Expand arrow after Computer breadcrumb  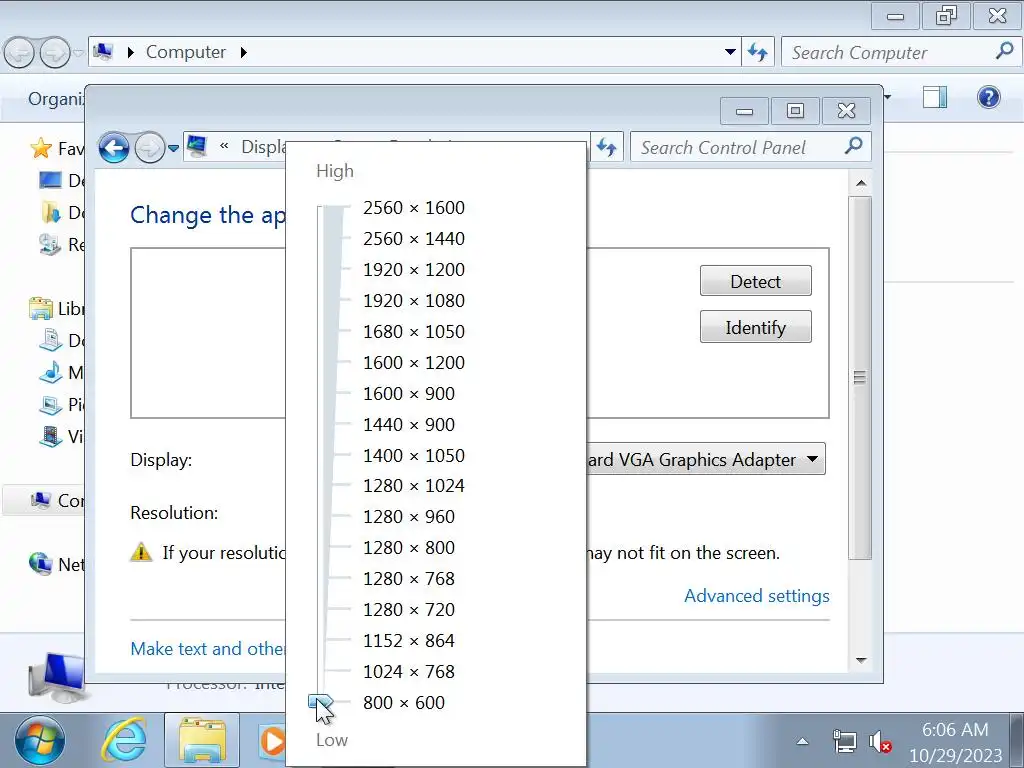(244, 52)
